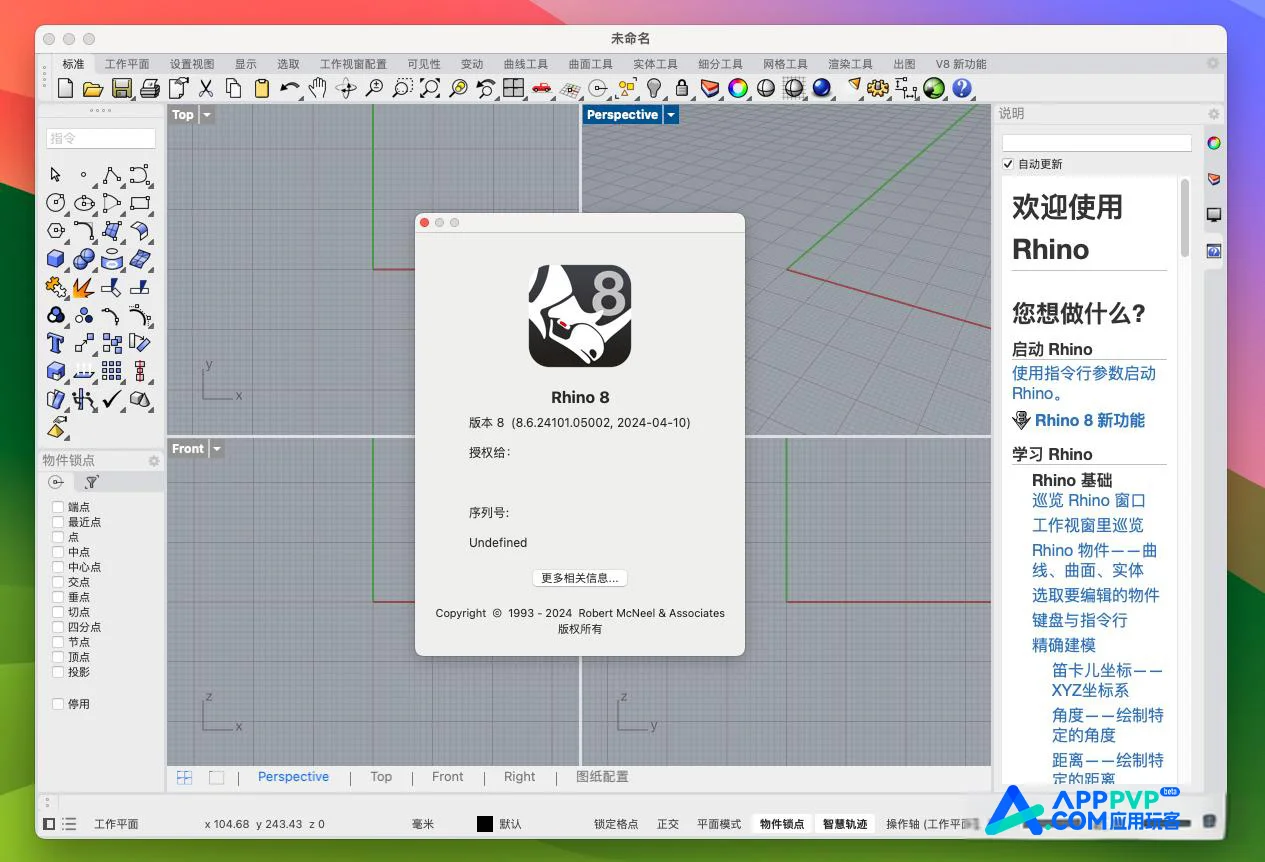Select the Right viewport tab at bottom

519,777
